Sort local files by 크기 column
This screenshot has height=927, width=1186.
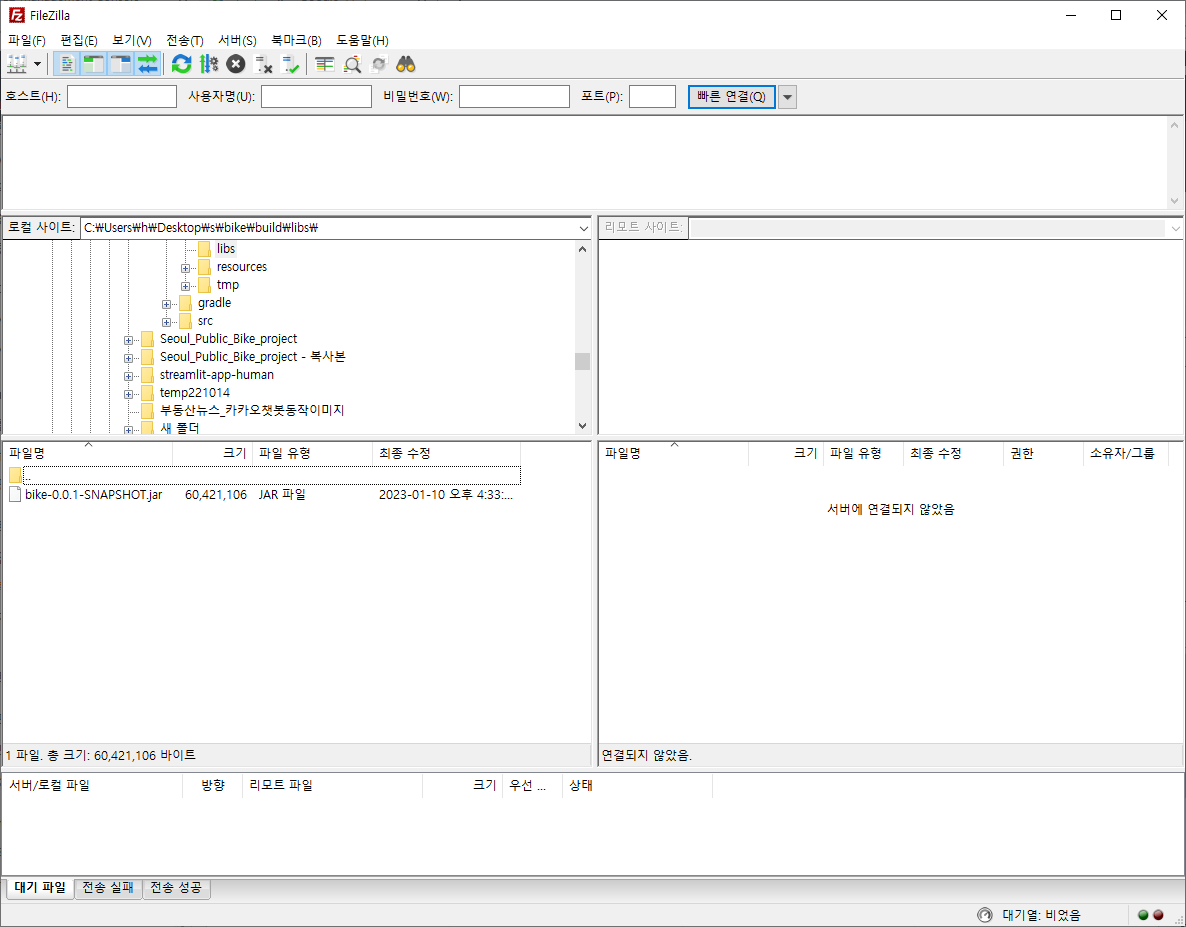(213, 454)
